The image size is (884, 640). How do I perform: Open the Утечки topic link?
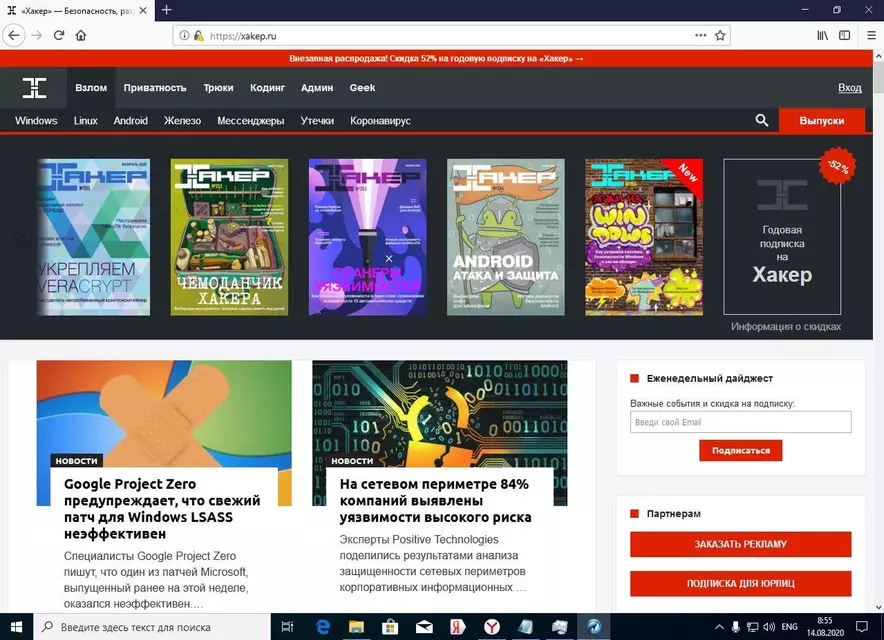point(317,121)
